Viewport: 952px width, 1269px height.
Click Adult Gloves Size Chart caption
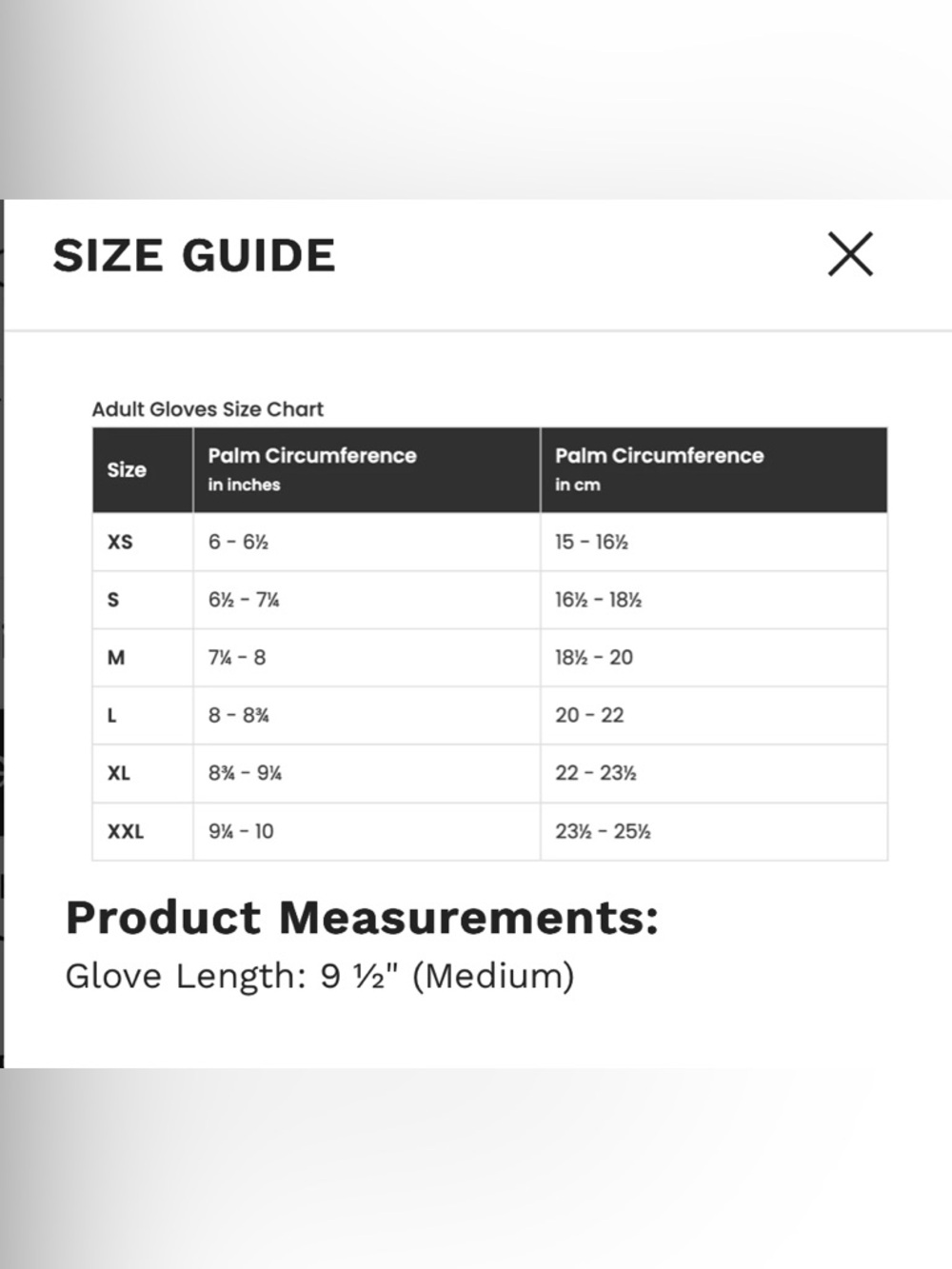[x=208, y=409]
